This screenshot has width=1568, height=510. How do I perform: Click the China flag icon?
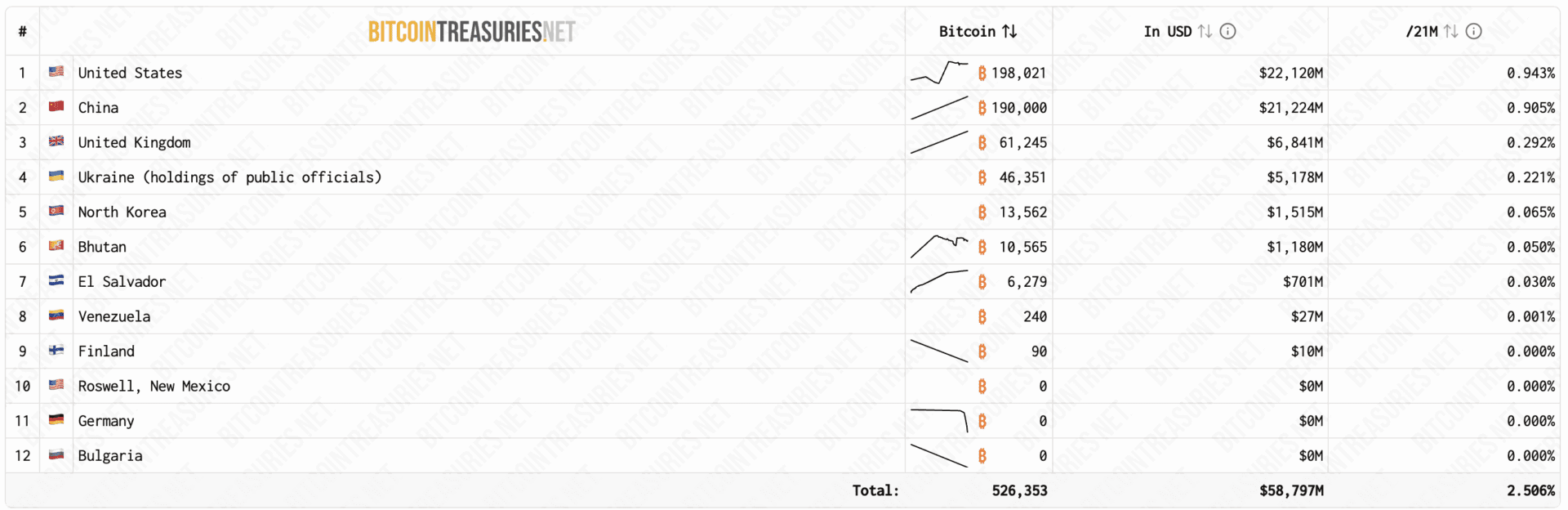pos(56,106)
